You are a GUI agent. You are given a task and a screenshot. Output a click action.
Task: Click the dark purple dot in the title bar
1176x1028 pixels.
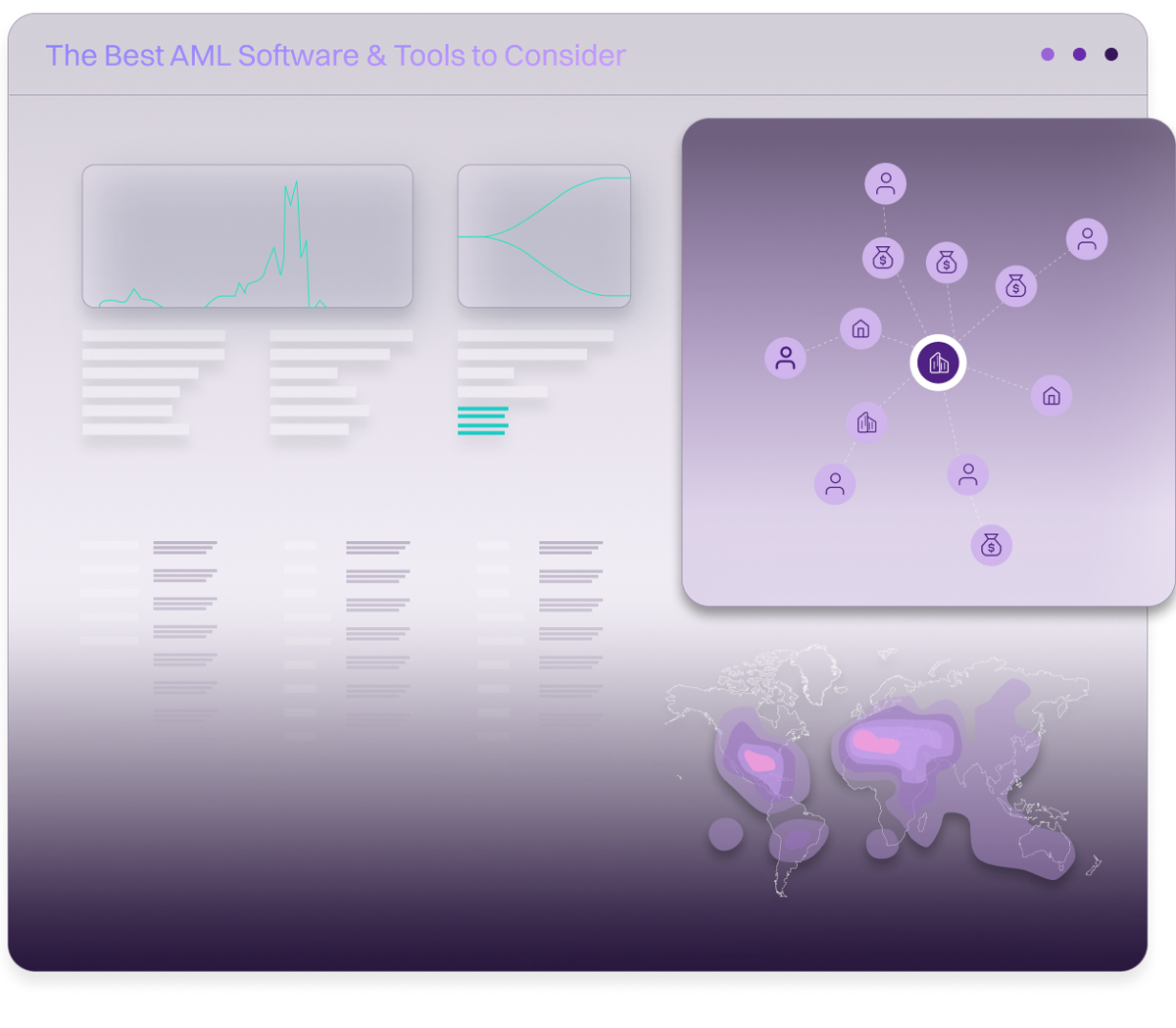[x=1111, y=55]
